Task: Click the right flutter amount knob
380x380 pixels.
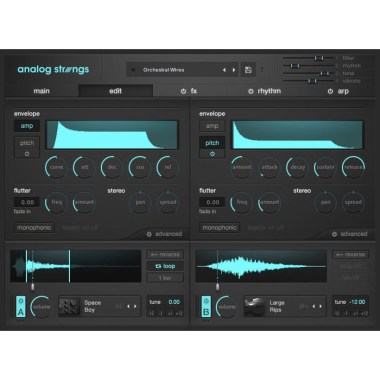Action: click(269, 202)
